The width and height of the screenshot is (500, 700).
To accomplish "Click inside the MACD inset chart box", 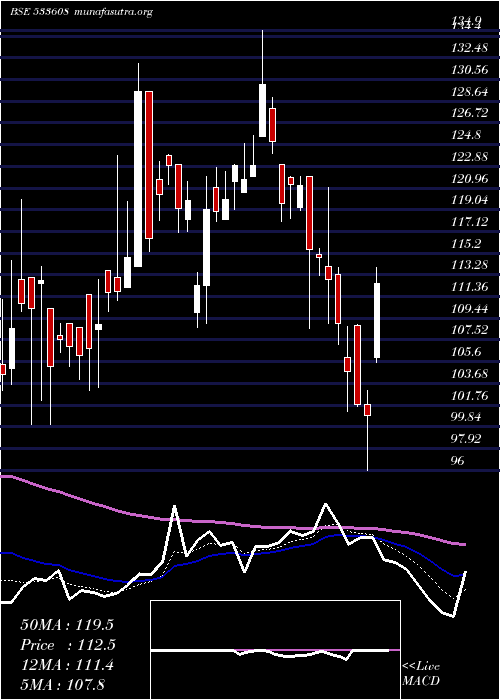I will click(x=275, y=650).
